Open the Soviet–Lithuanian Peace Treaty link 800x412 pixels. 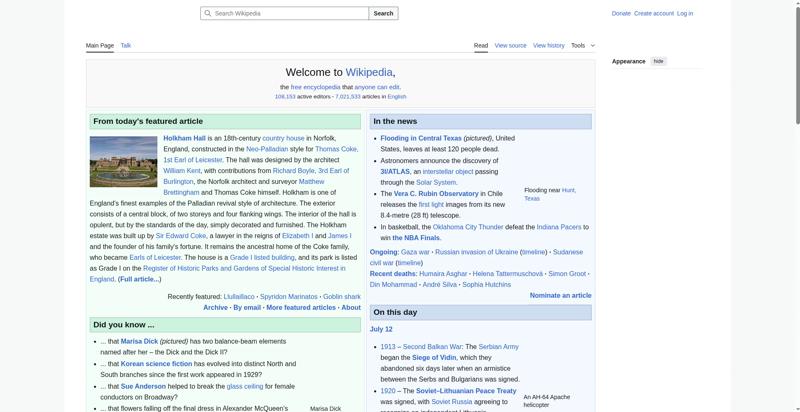(466, 391)
